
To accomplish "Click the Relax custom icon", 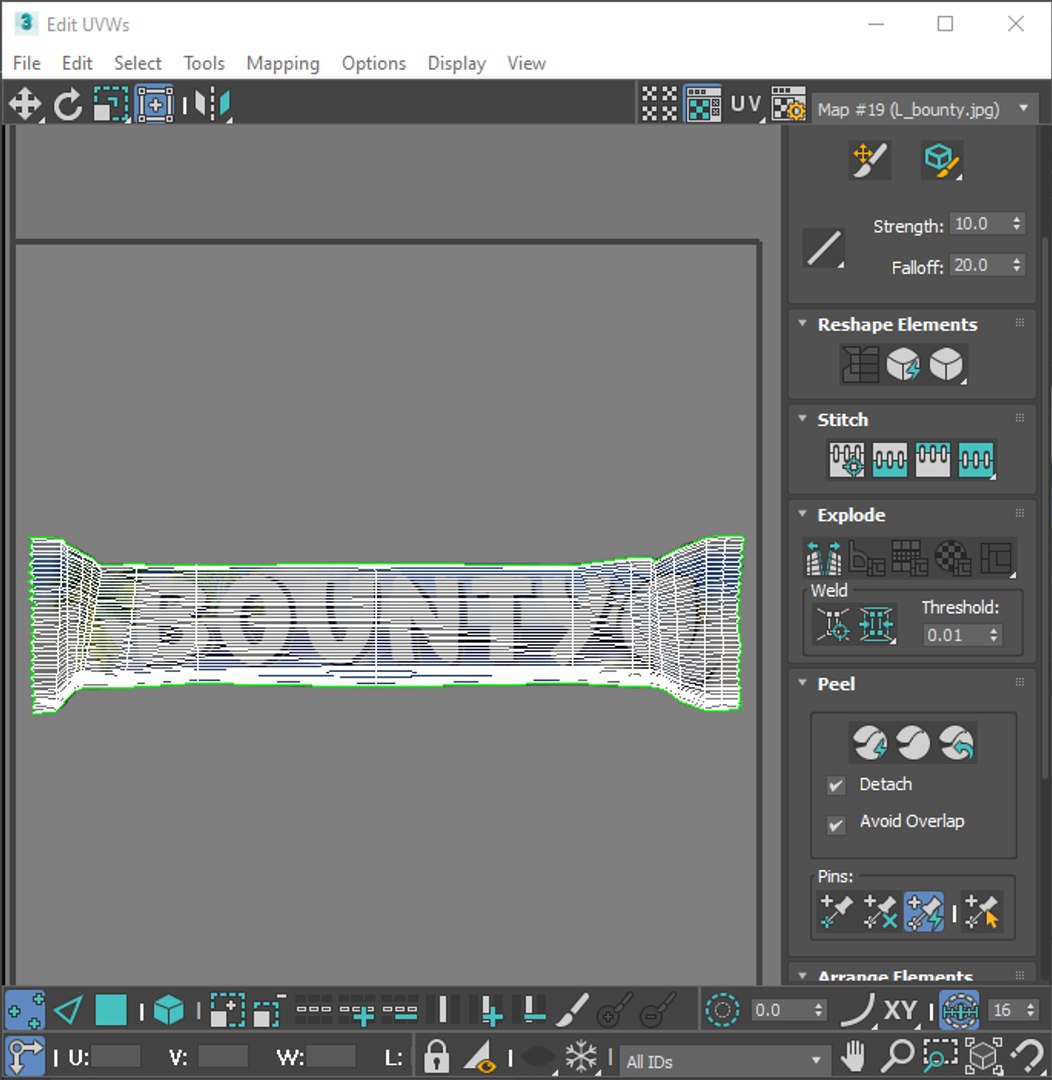I will coord(946,364).
